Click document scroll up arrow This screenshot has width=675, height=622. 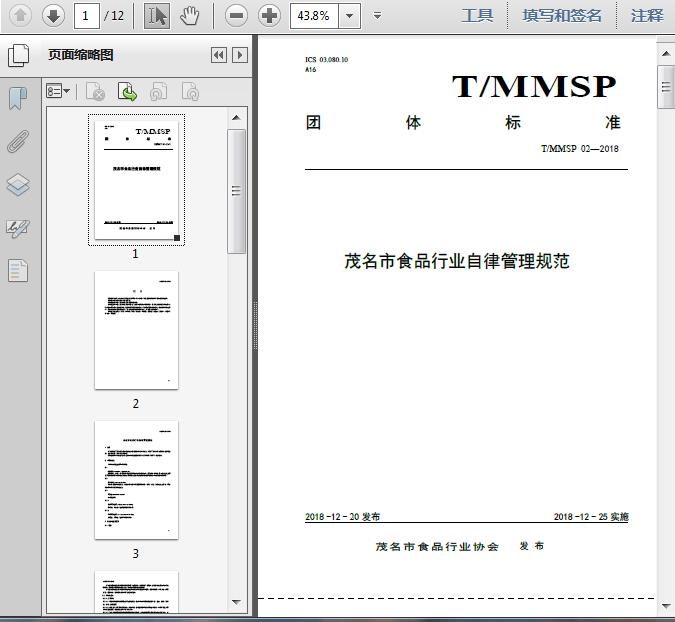(x=666, y=54)
